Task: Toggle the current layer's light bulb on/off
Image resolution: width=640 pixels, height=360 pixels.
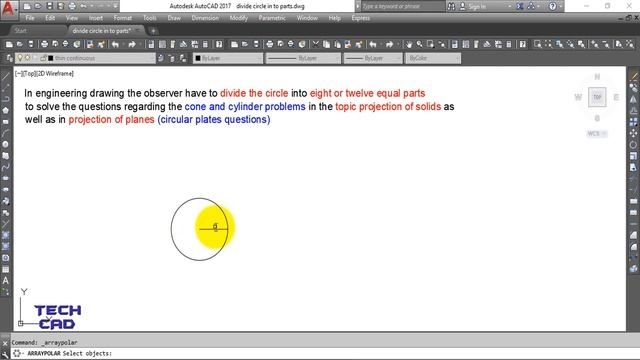Action: click(20, 58)
